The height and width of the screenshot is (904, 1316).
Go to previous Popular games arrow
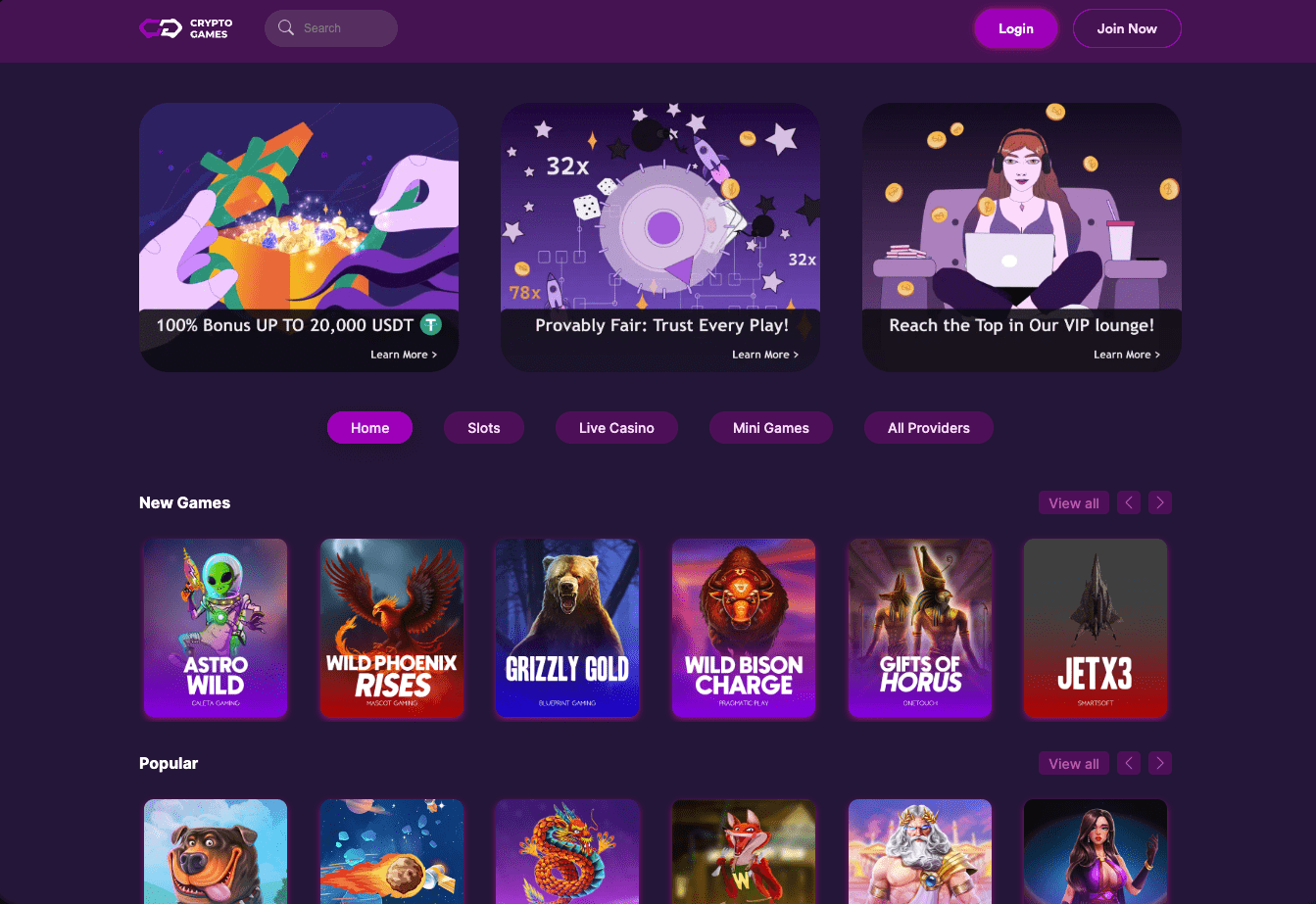point(1129,763)
